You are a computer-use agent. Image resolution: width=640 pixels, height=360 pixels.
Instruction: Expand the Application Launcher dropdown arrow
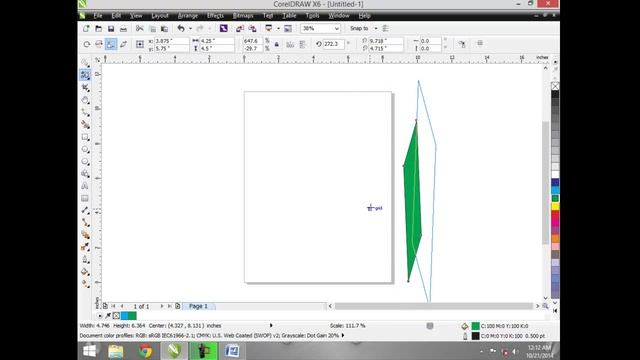point(278,29)
